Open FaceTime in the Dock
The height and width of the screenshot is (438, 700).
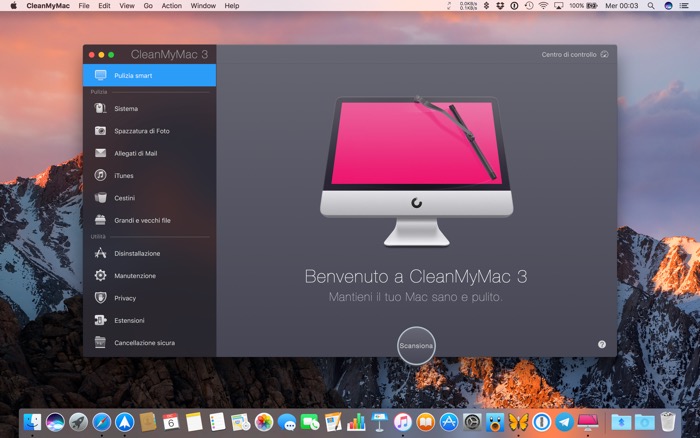click(x=310, y=422)
